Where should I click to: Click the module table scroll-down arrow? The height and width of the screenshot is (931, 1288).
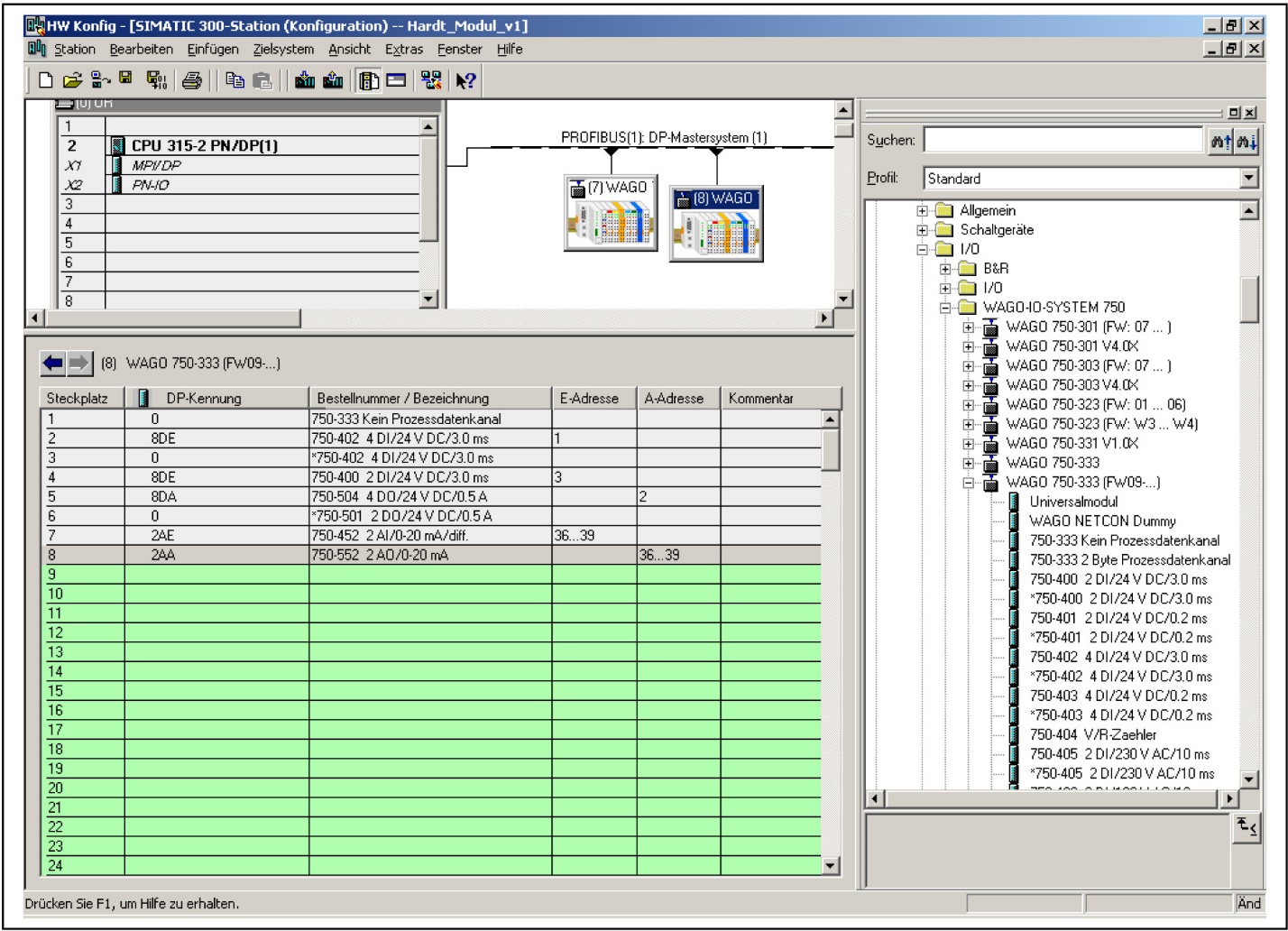click(832, 866)
